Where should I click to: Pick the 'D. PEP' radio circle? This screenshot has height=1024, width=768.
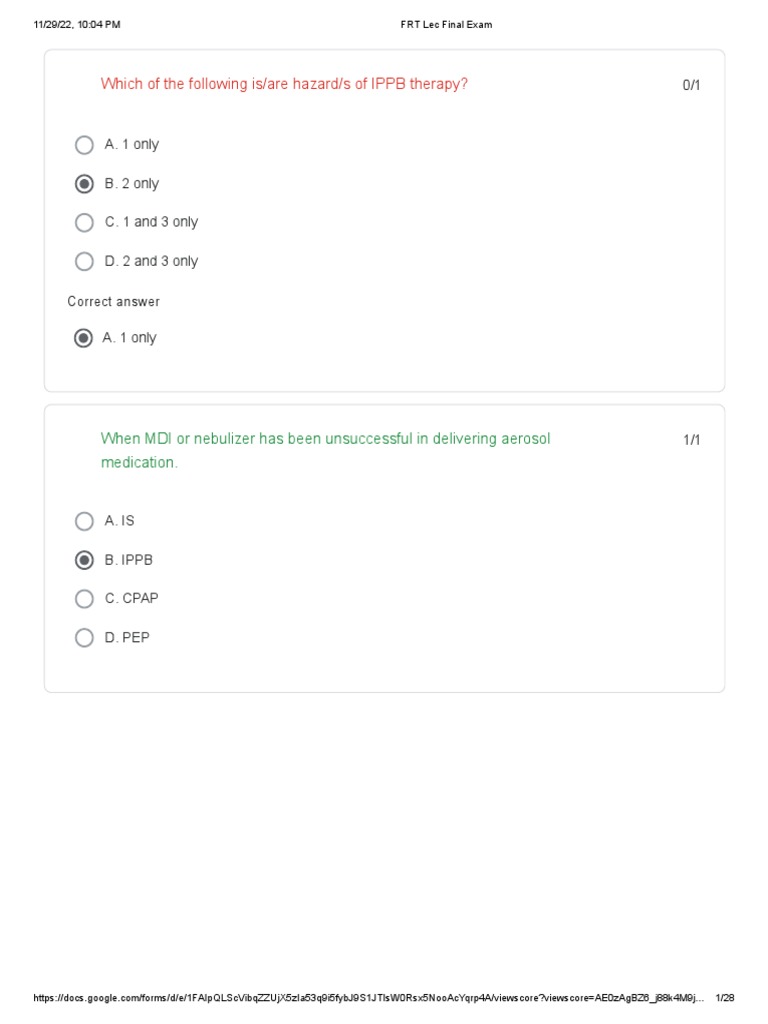84,638
